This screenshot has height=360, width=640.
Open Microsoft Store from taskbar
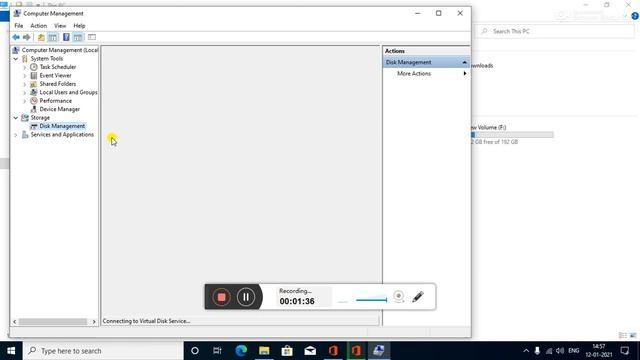[x=287, y=351]
